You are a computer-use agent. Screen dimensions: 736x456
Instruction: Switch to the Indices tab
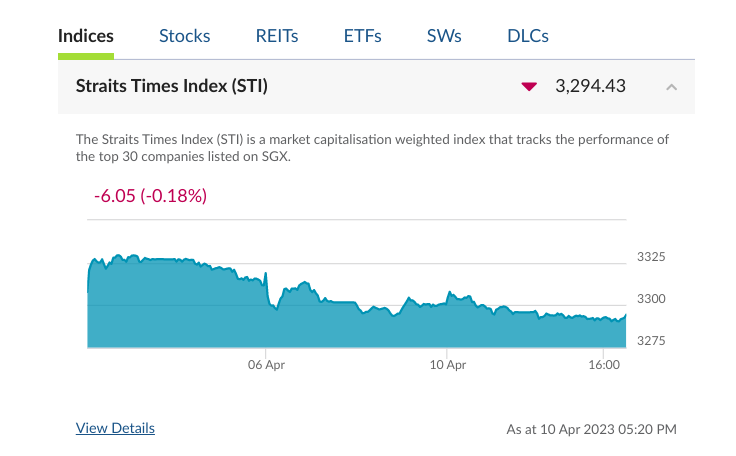click(86, 36)
